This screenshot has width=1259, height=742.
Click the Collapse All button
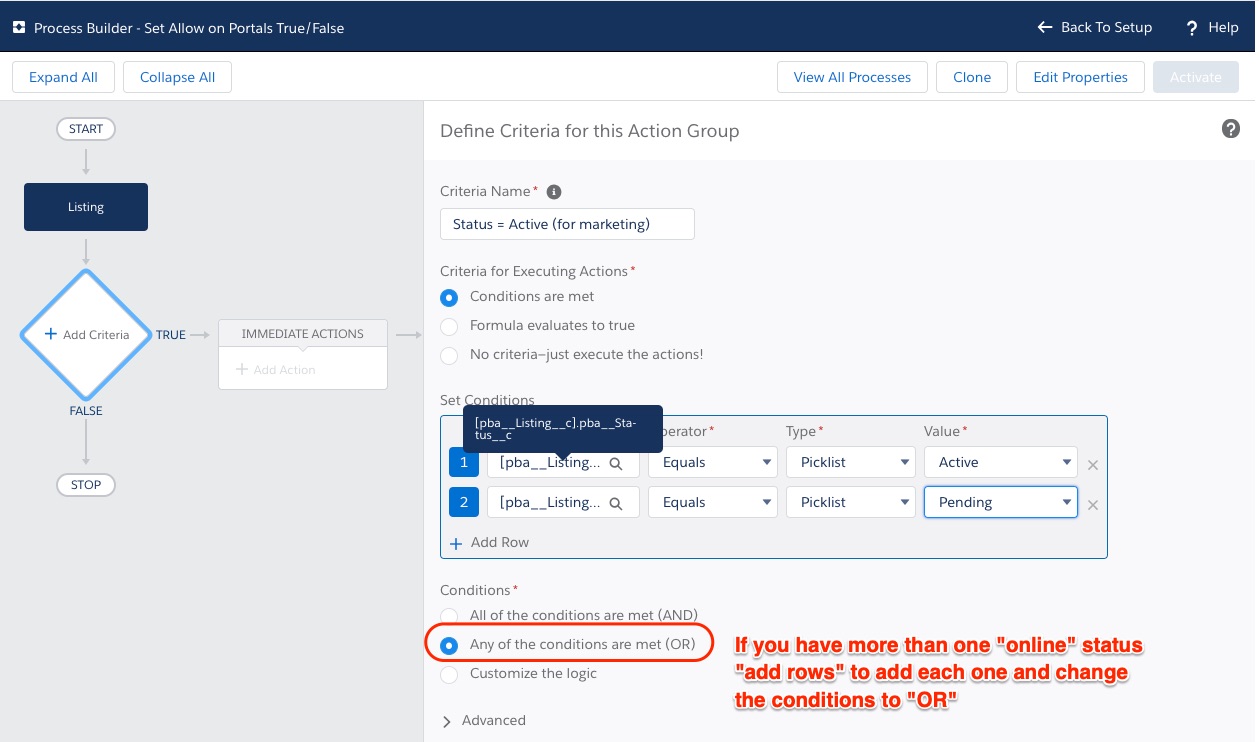[177, 77]
